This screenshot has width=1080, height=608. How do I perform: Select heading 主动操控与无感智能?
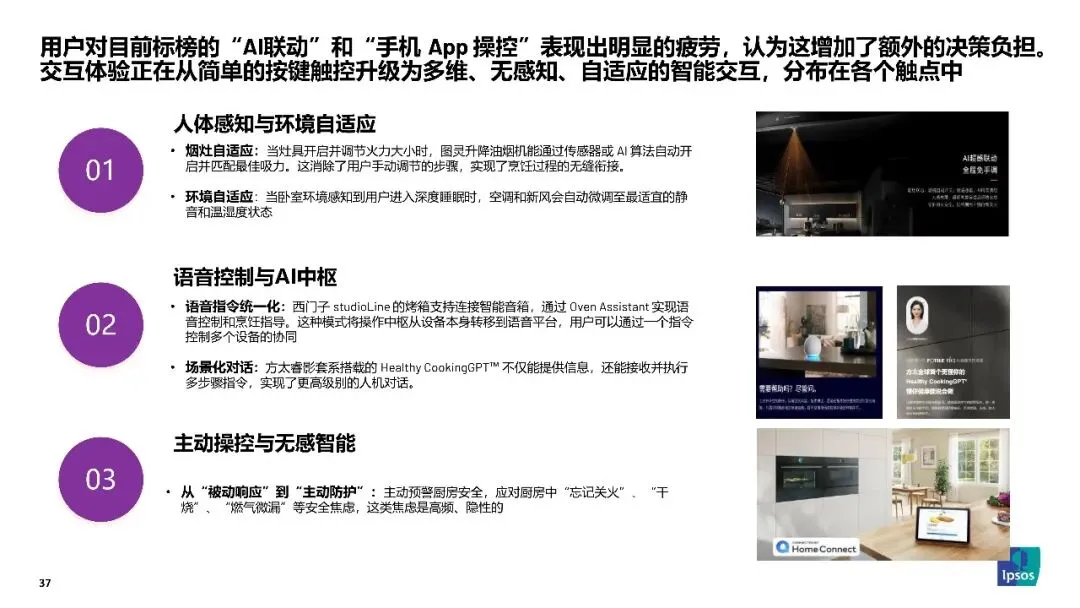coord(264,443)
